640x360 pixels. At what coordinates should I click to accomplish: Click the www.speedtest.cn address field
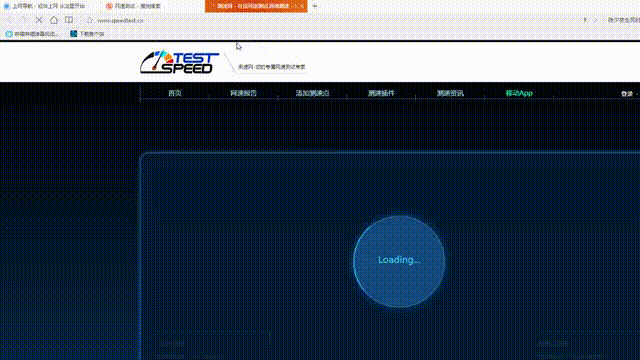pos(120,20)
